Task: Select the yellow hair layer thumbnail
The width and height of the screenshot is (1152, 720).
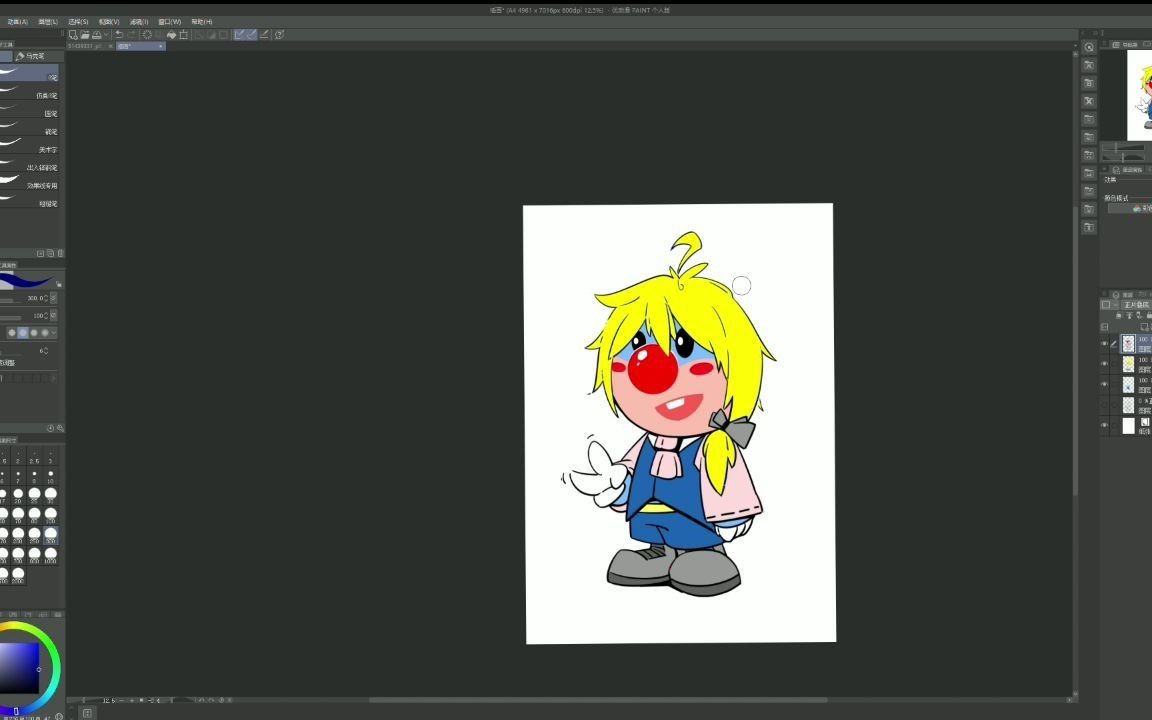Action: click(x=1128, y=364)
